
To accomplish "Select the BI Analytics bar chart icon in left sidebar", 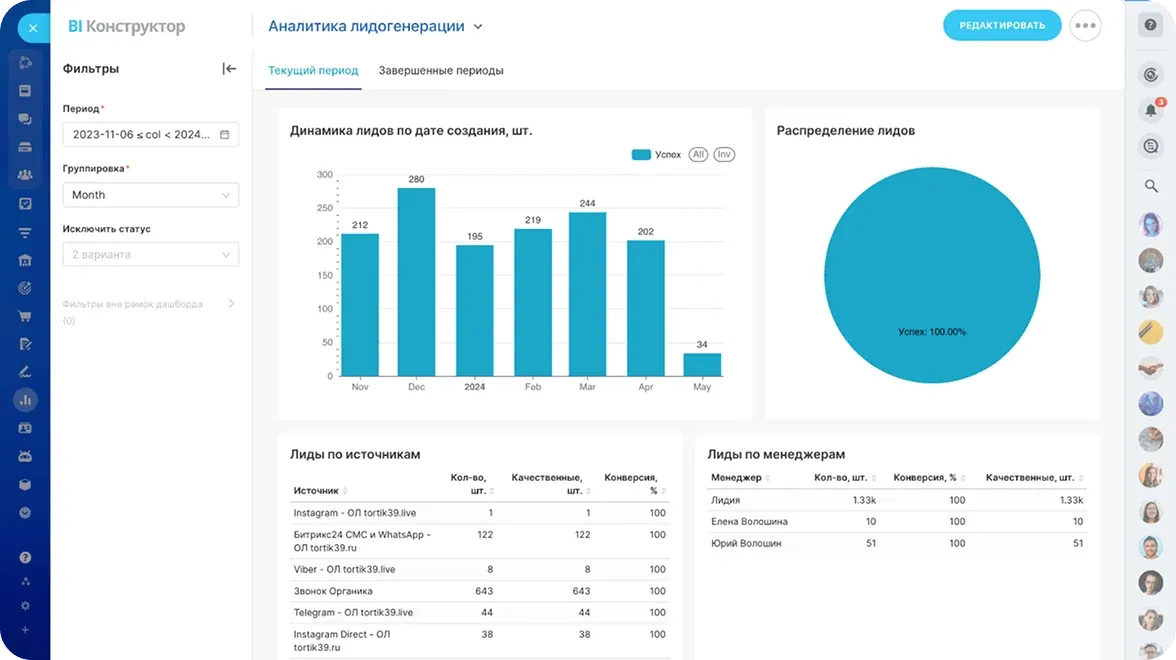I will (26, 399).
